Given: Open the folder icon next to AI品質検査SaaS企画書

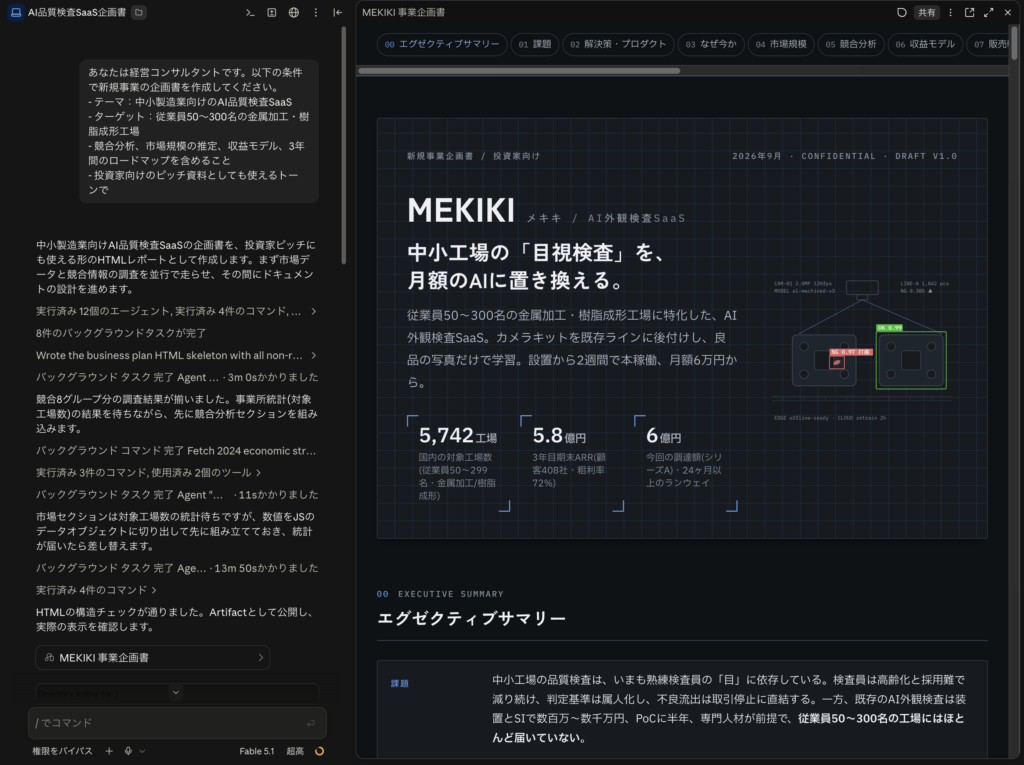Looking at the screenshot, I should click(138, 12).
